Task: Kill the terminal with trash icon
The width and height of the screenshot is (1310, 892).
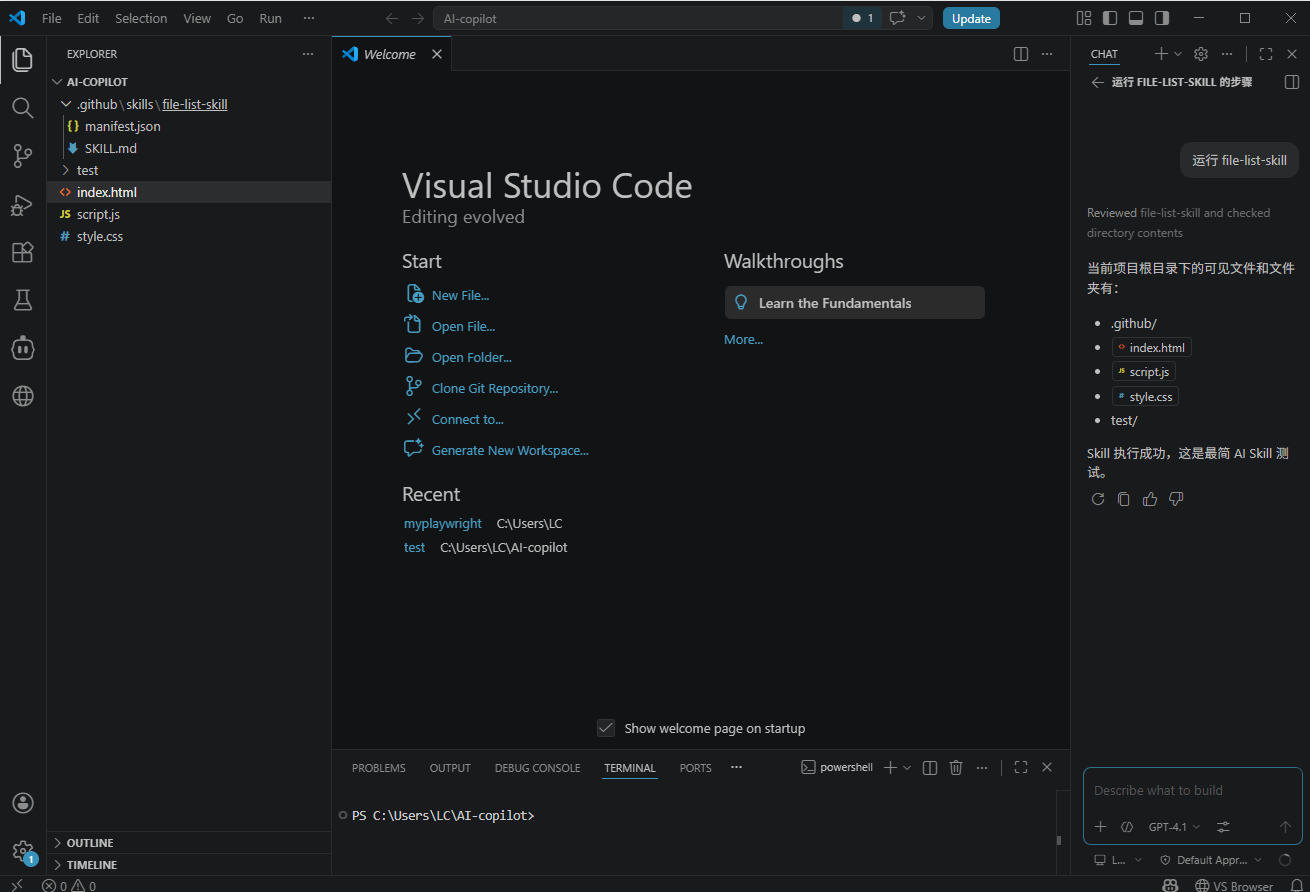Action: [956, 767]
